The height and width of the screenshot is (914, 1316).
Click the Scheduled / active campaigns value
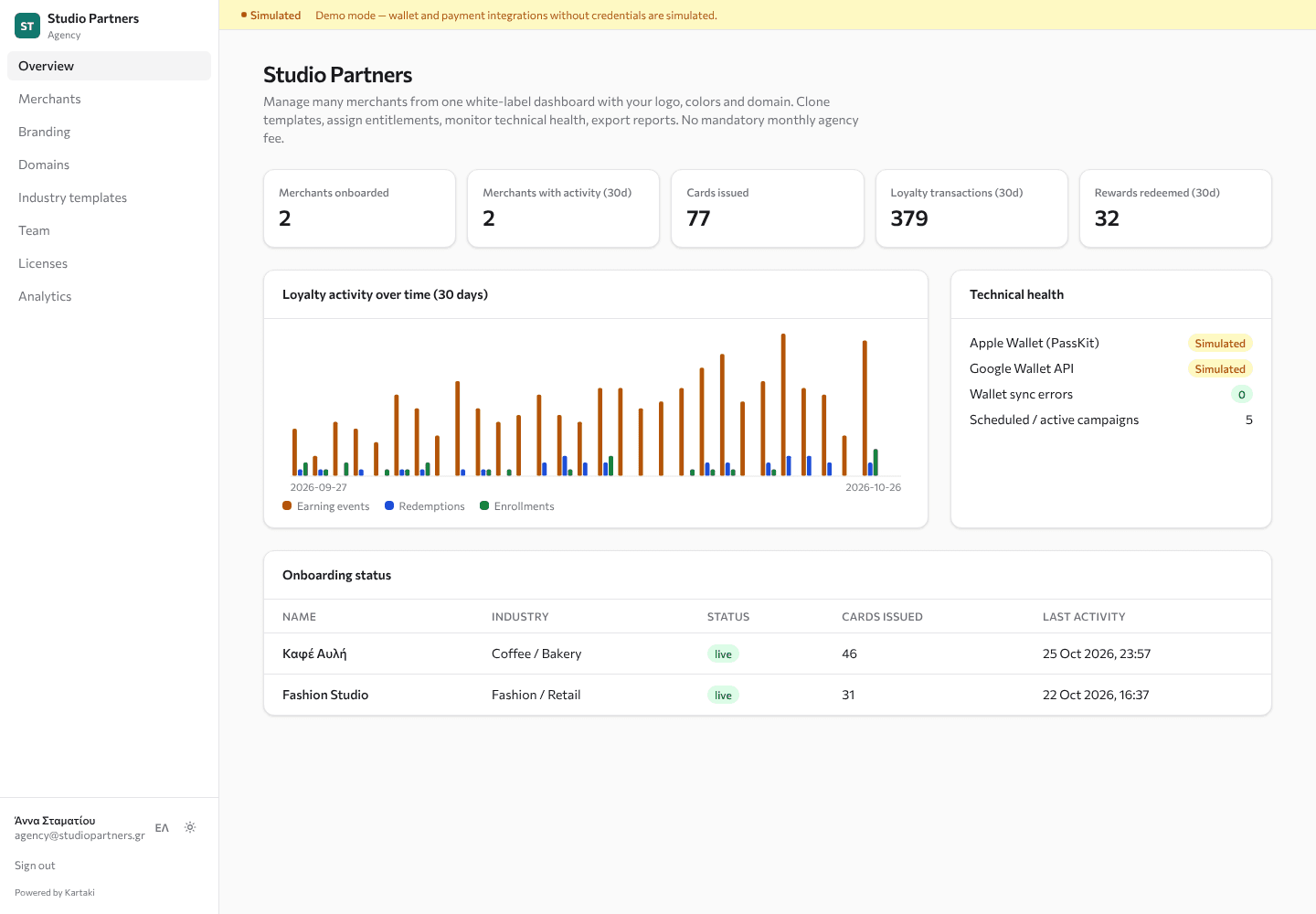click(1248, 420)
